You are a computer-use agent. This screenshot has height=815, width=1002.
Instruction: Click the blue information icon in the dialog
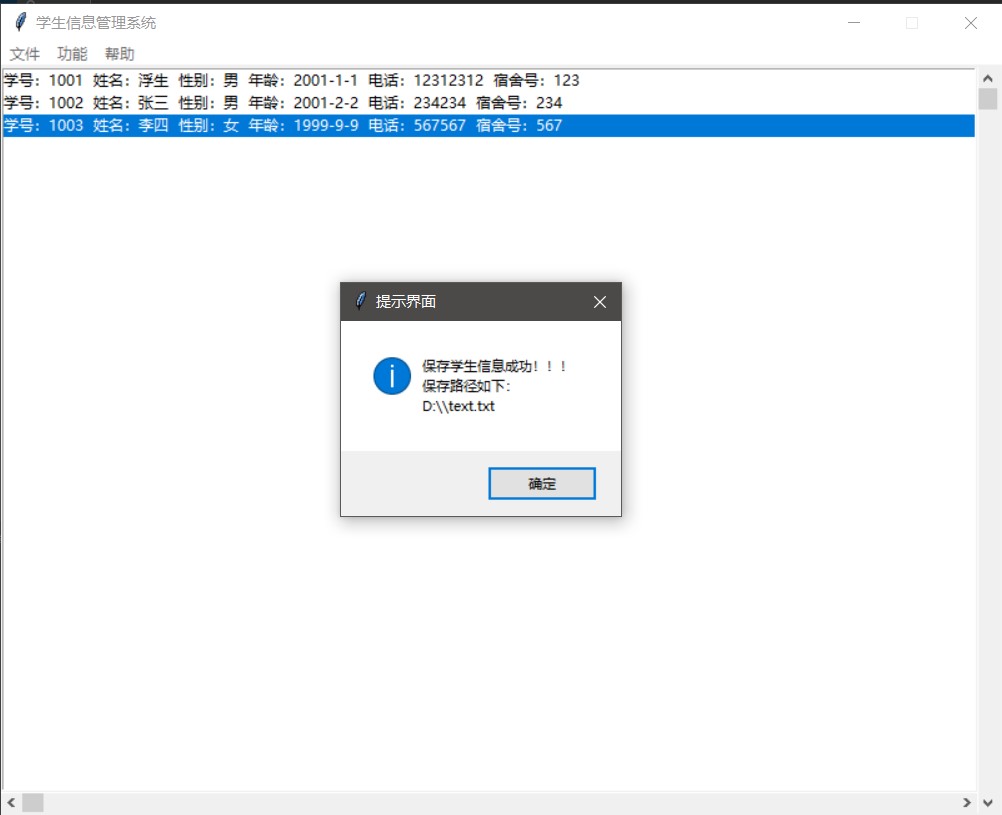click(x=392, y=376)
